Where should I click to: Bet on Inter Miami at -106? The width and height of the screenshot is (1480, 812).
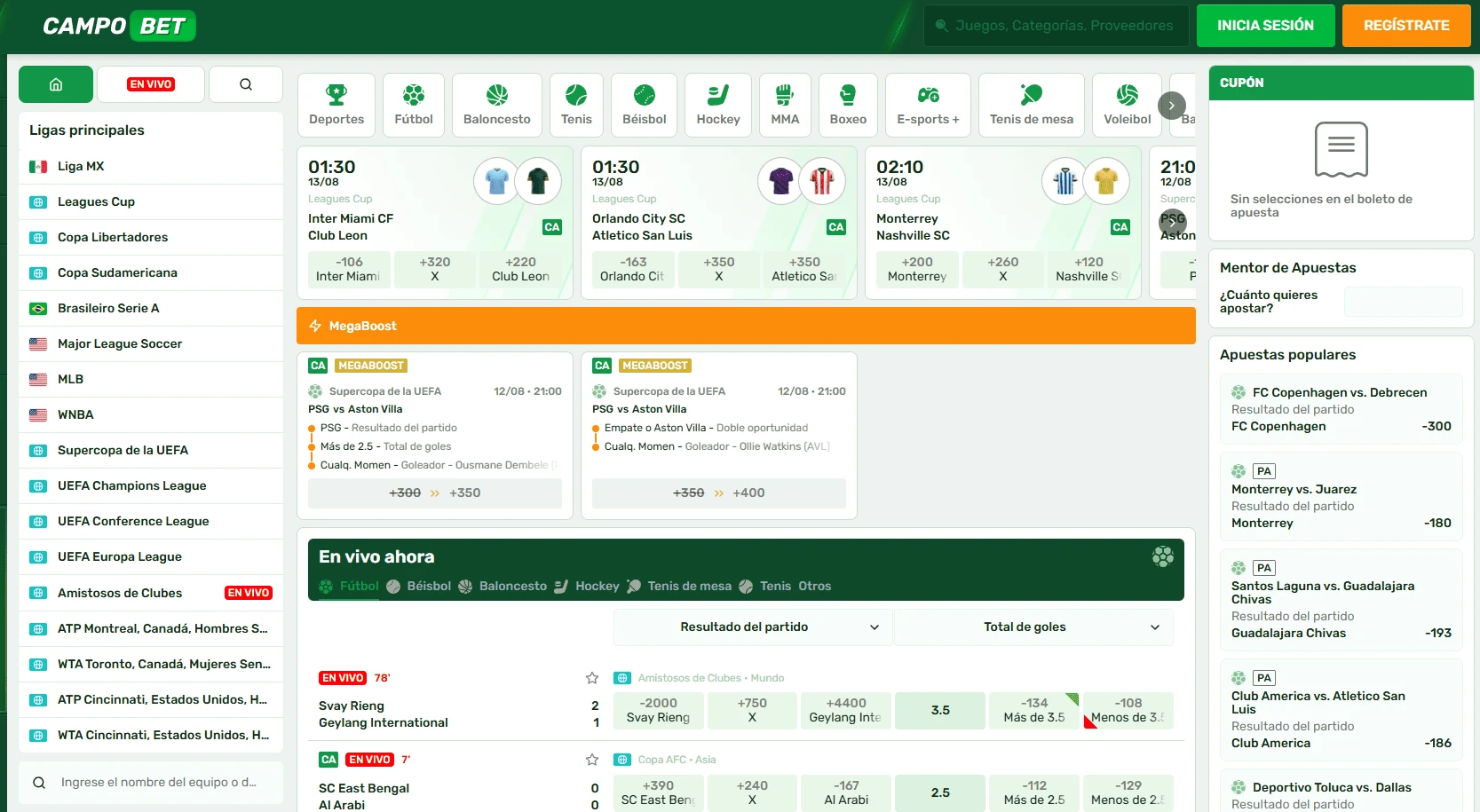coord(349,269)
